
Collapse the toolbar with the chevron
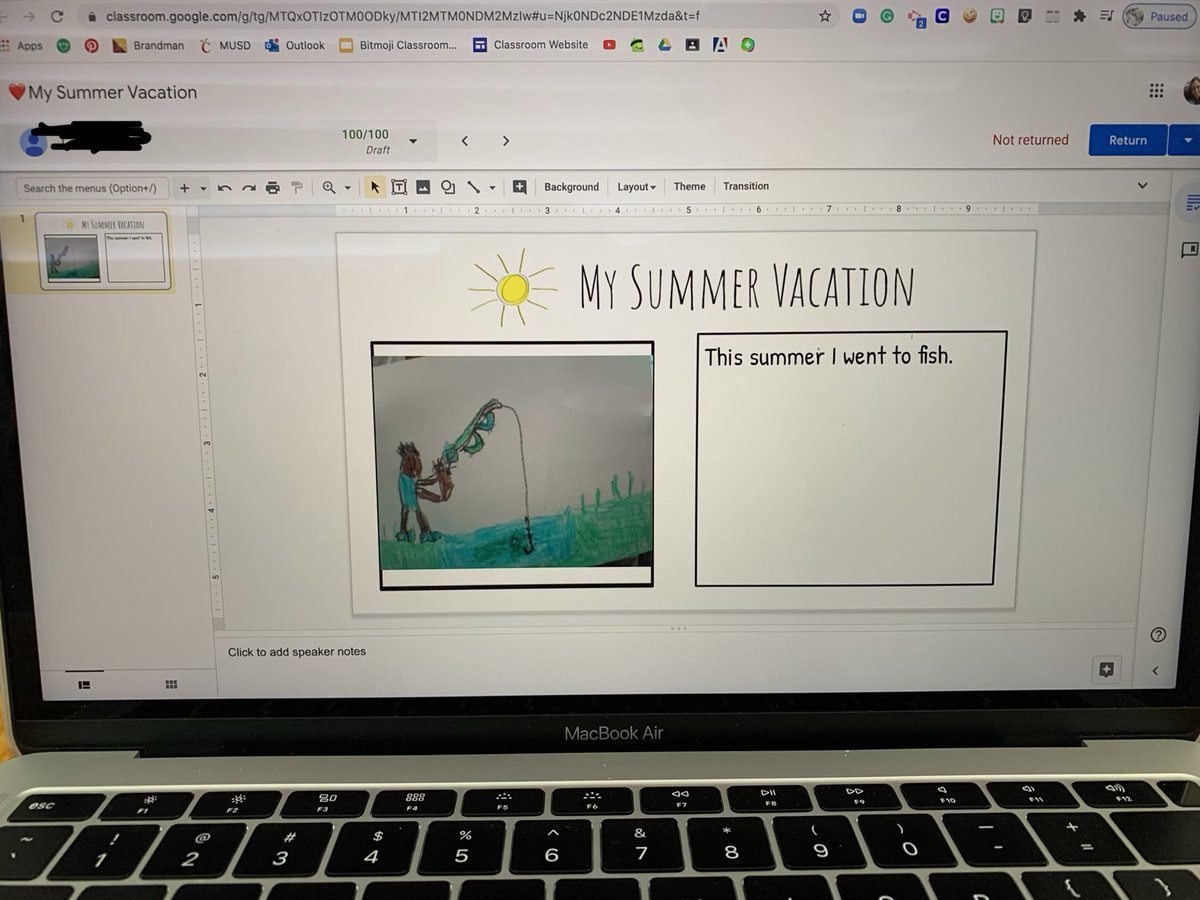point(1143,185)
